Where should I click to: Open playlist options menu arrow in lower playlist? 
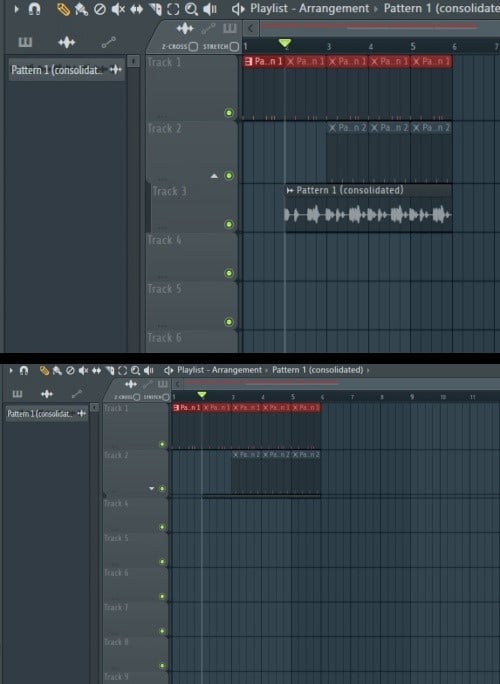tap(11, 370)
